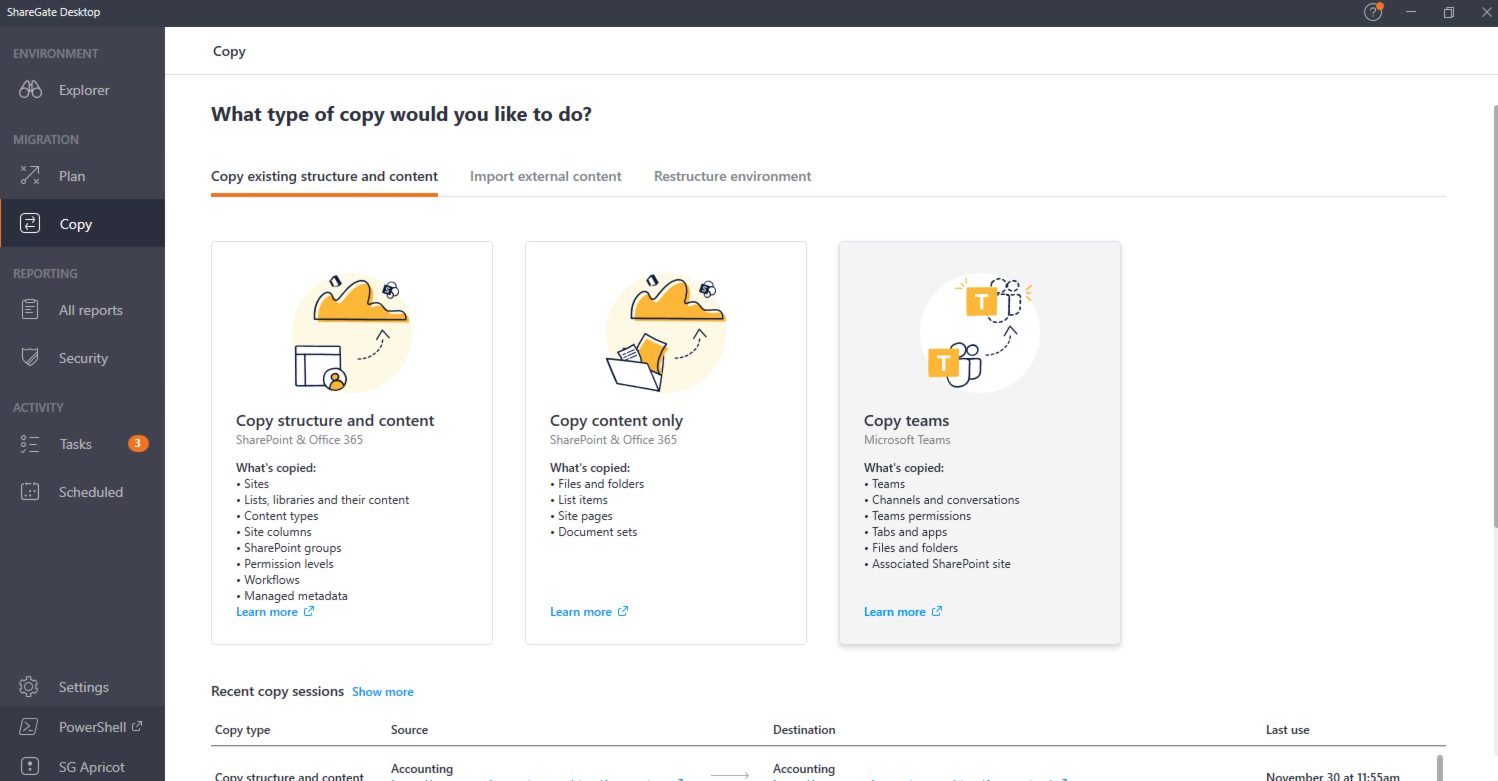Click the recent sessions table scrollbar
This screenshot has height=781, width=1498.
[x=1440, y=767]
